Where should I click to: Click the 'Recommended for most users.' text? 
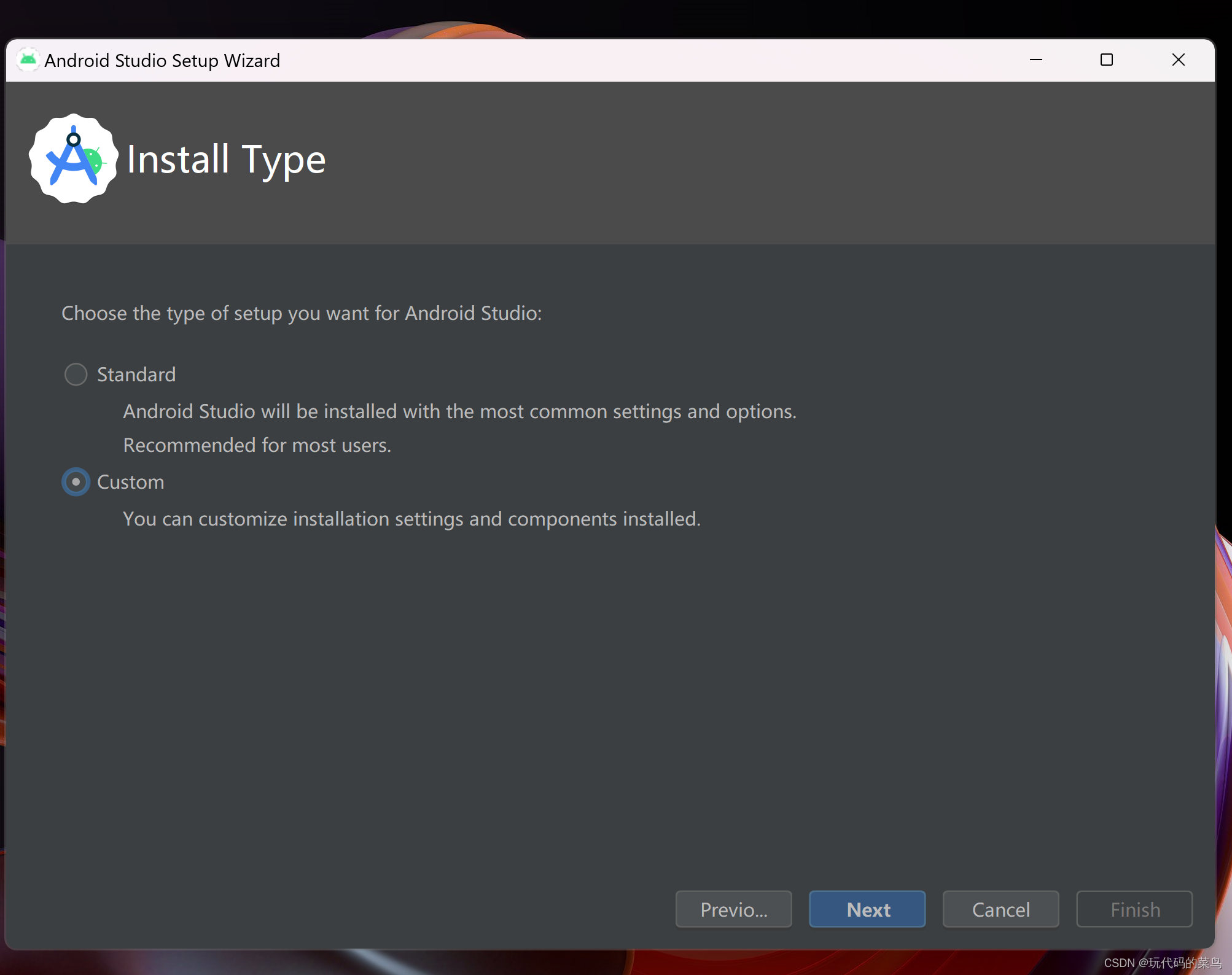click(257, 445)
